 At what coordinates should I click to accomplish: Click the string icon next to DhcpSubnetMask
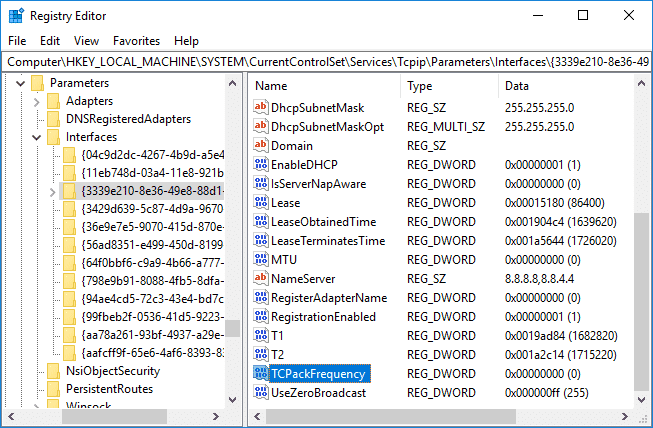pyautogui.click(x=261, y=107)
